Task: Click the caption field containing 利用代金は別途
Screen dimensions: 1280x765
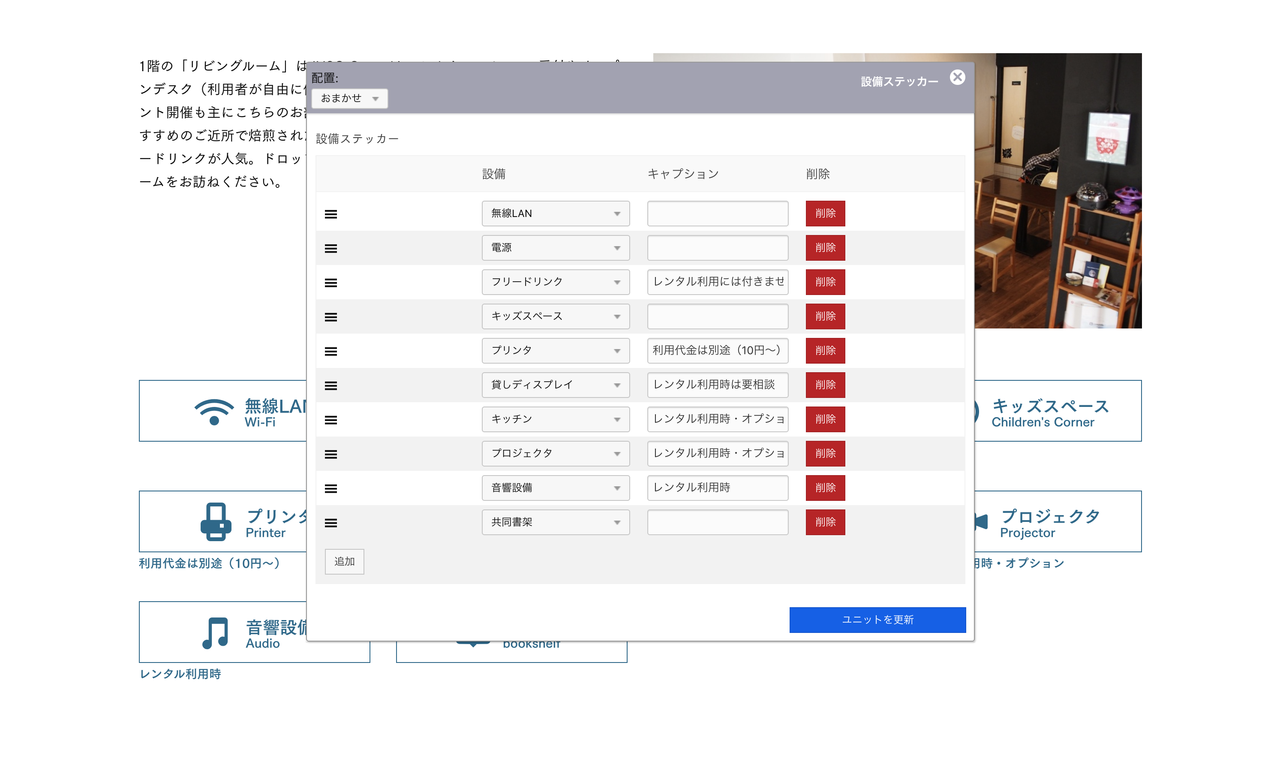Action: [x=717, y=351]
